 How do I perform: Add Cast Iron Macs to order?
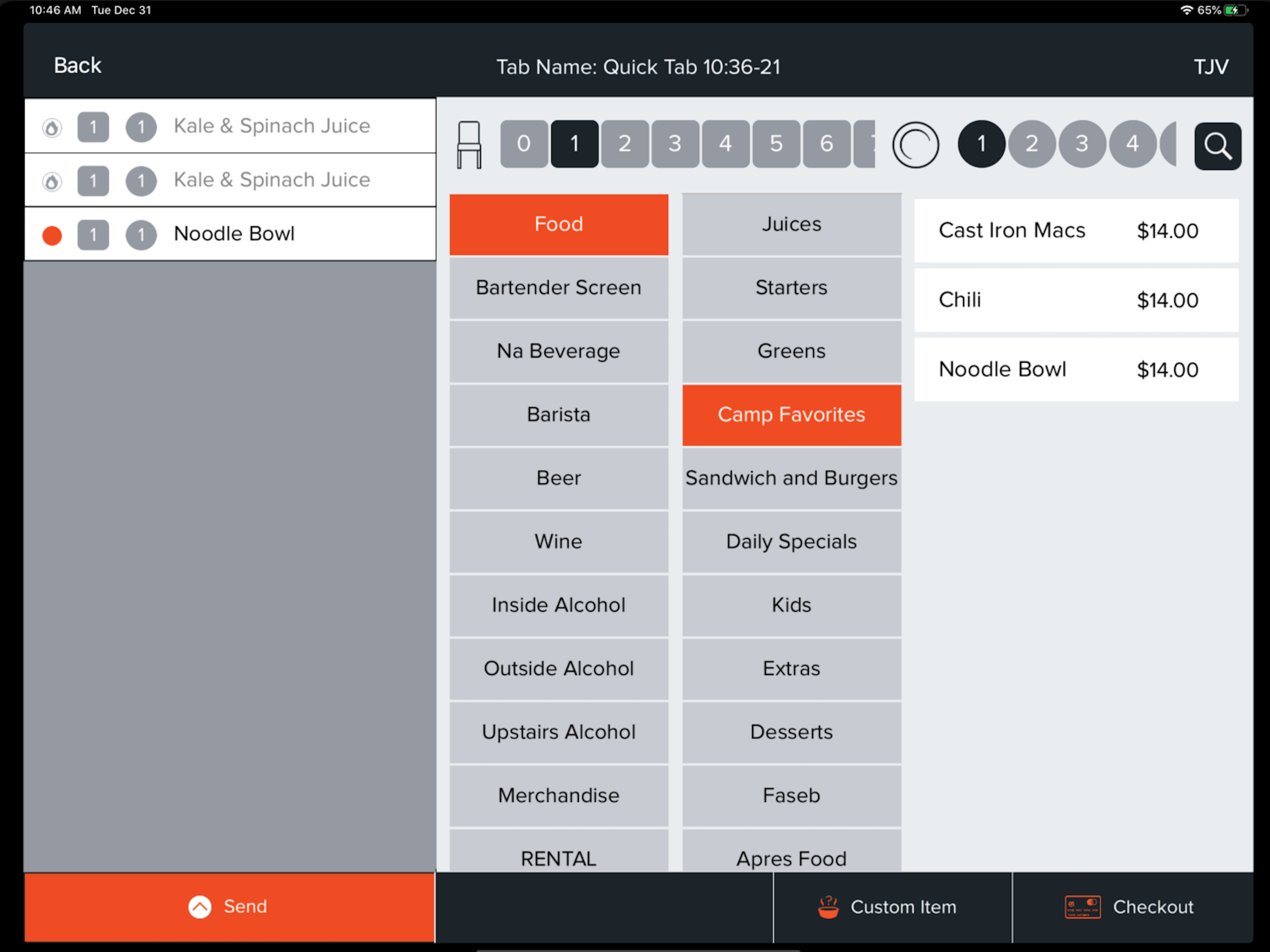[1076, 231]
